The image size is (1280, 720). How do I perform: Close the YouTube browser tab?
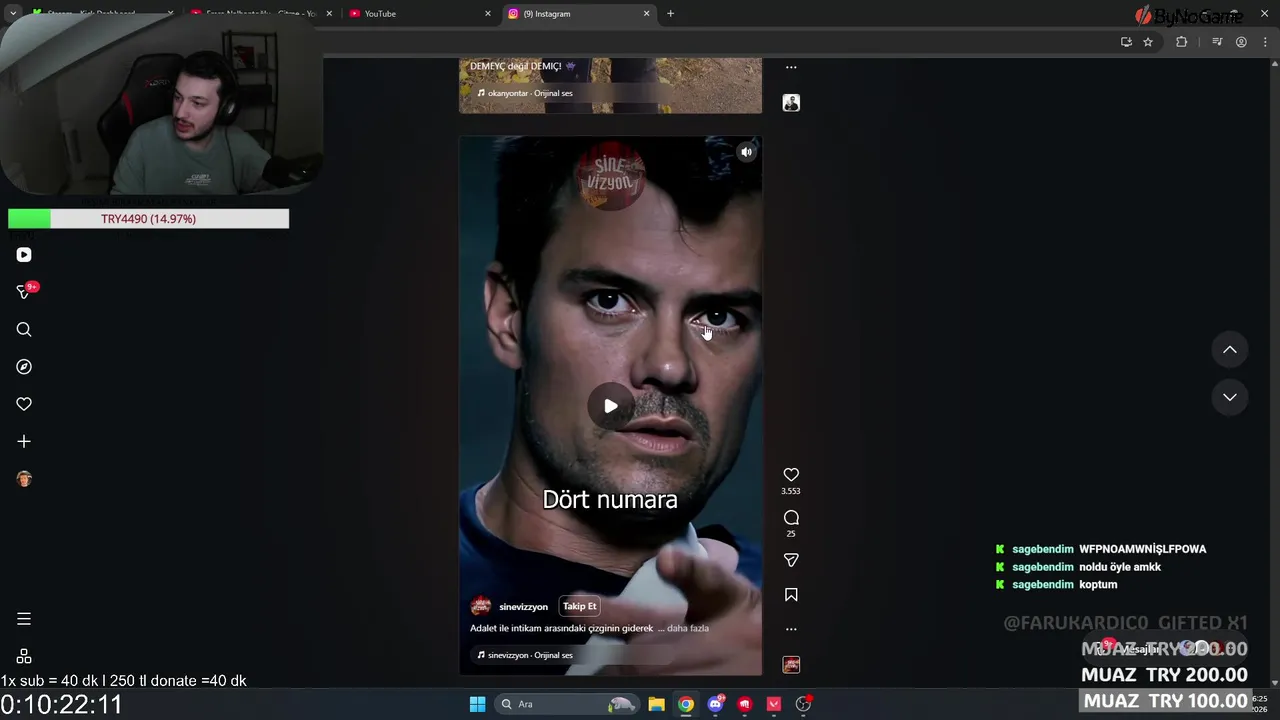tap(488, 14)
